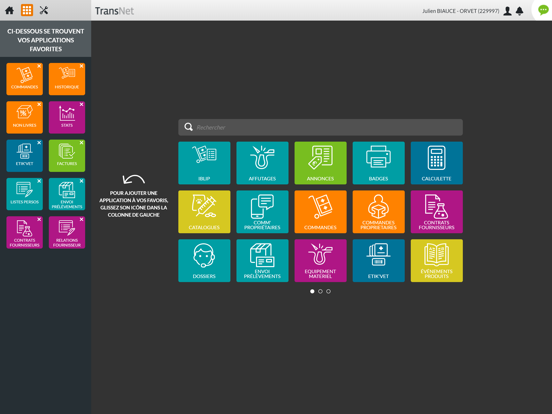Remove Relations Fournisseur favorite with its X

[x=81, y=219]
